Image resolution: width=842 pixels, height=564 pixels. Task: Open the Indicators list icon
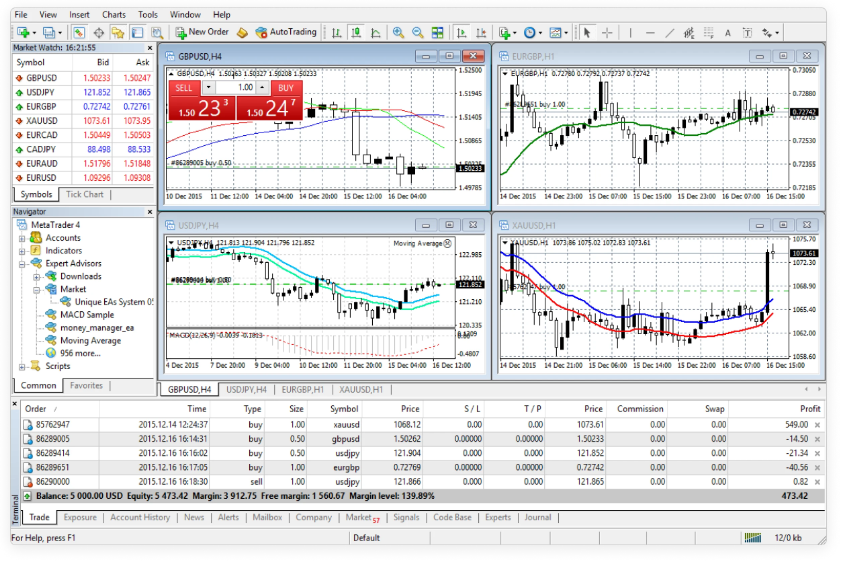[504, 33]
